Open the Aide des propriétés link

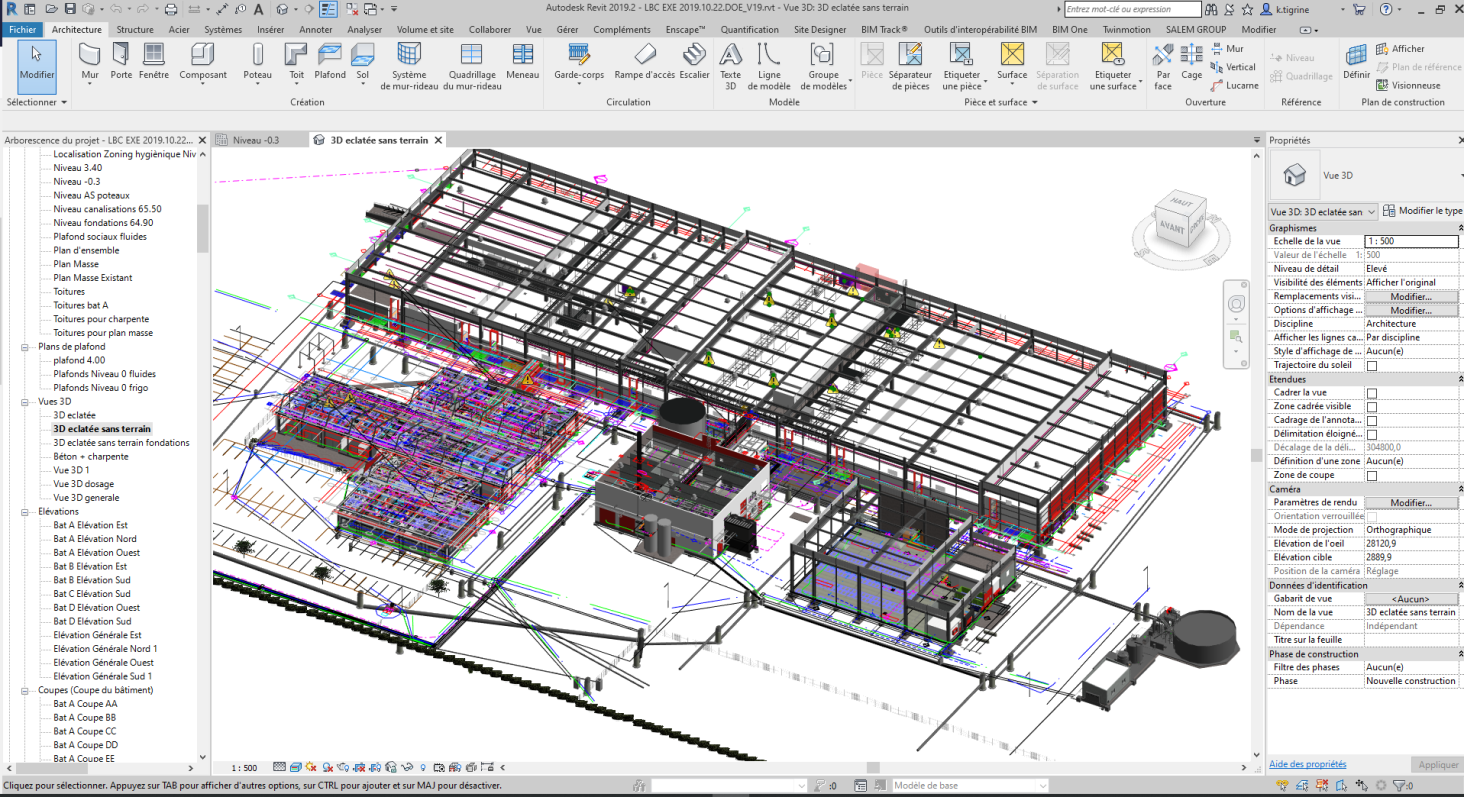(1307, 764)
